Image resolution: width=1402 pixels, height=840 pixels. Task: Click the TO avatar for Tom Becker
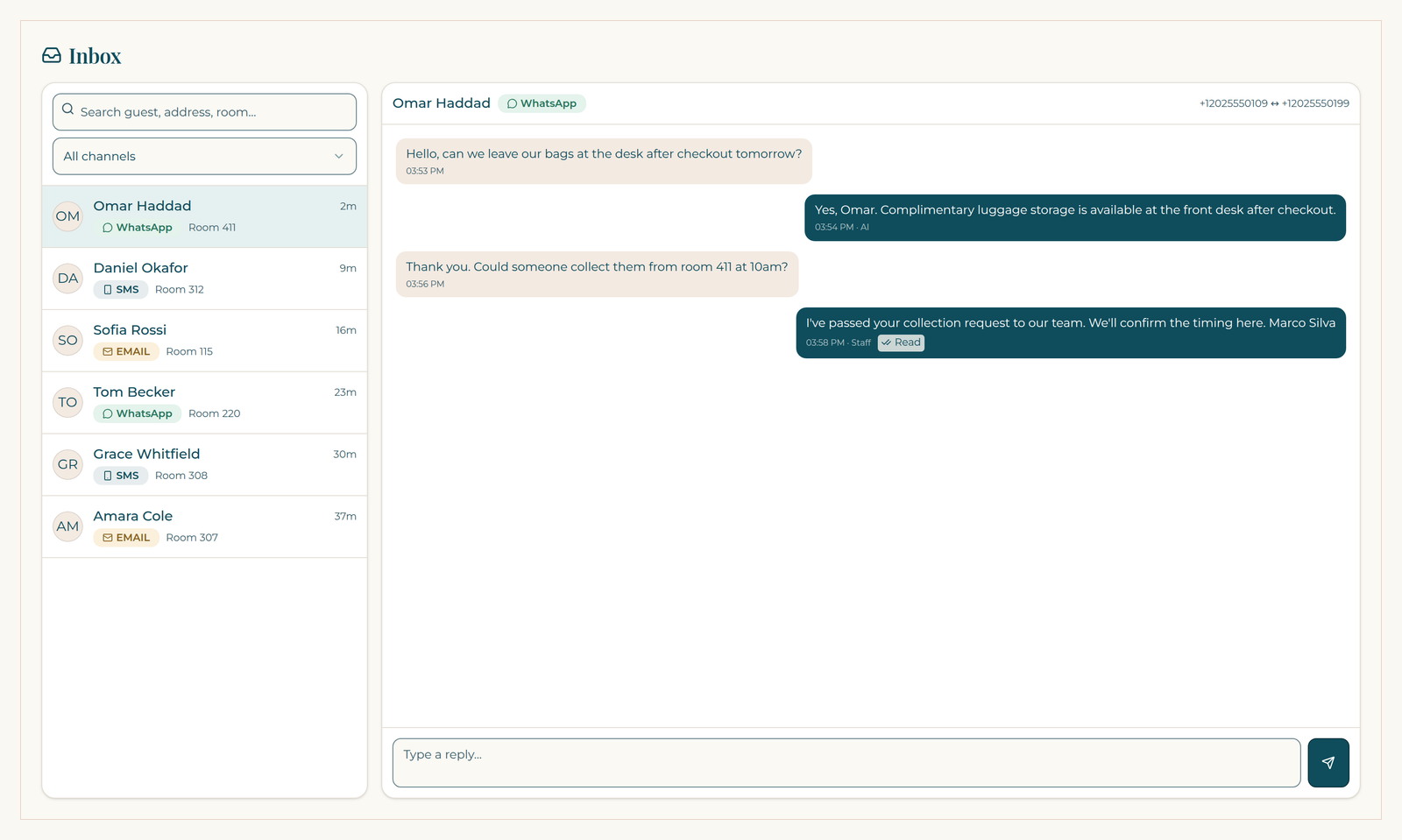[x=67, y=403]
